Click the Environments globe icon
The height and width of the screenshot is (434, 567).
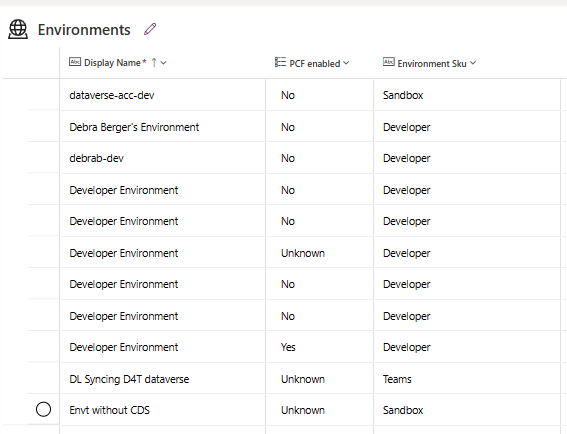pos(18,29)
